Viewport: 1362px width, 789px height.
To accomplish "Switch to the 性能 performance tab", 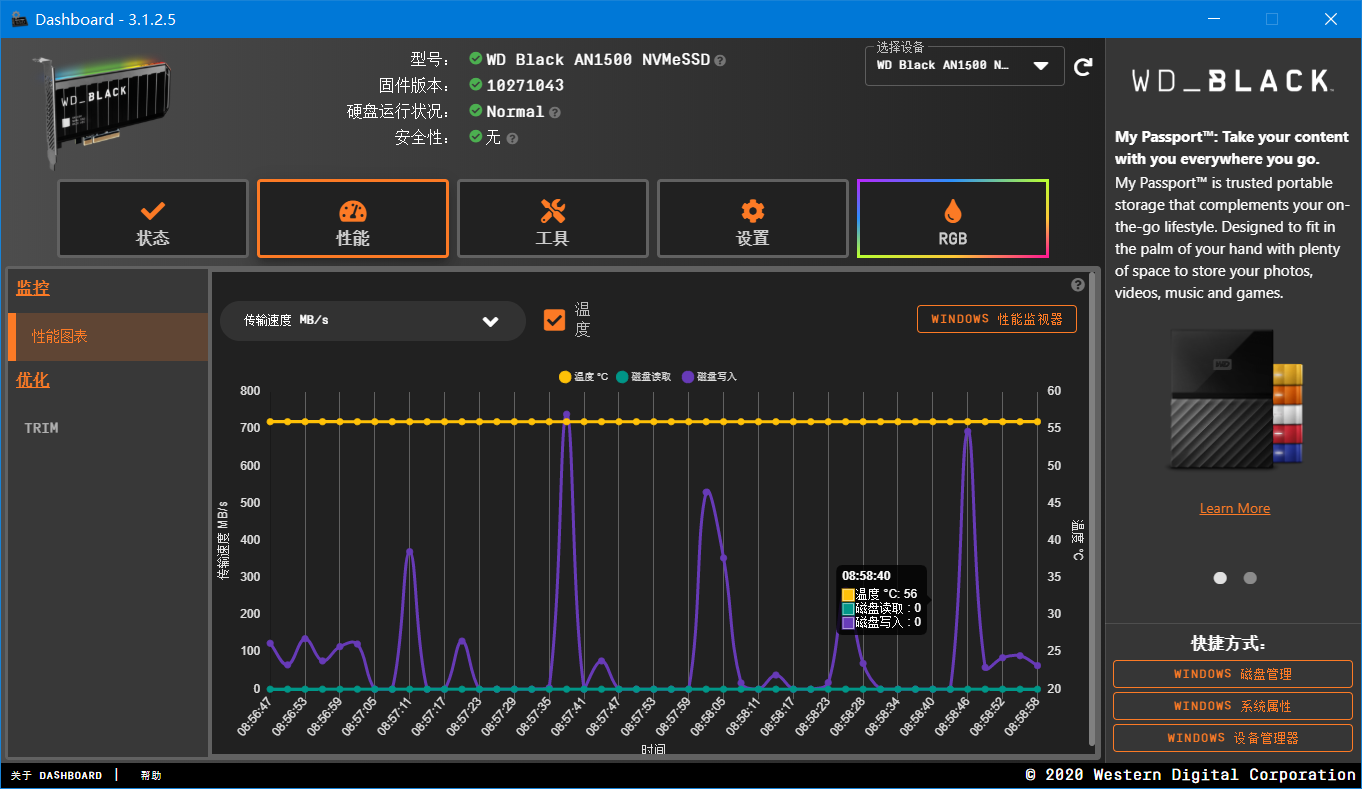I will [353, 219].
